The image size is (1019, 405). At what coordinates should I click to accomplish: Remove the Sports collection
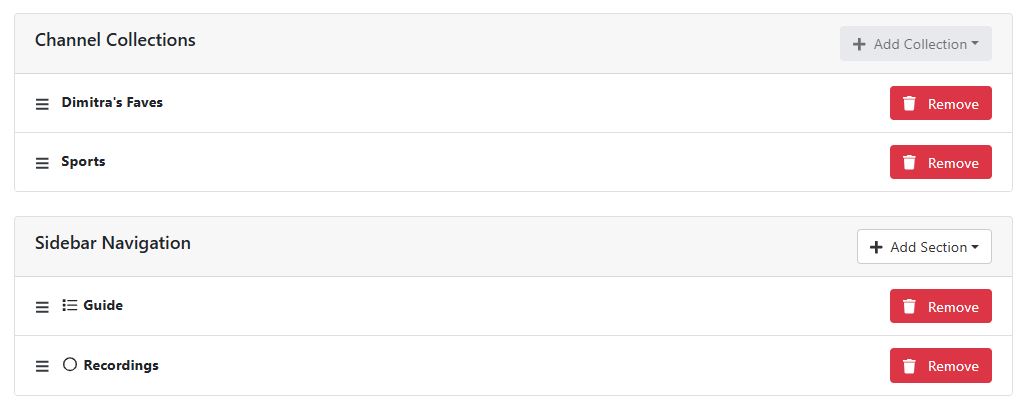[940, 163]
